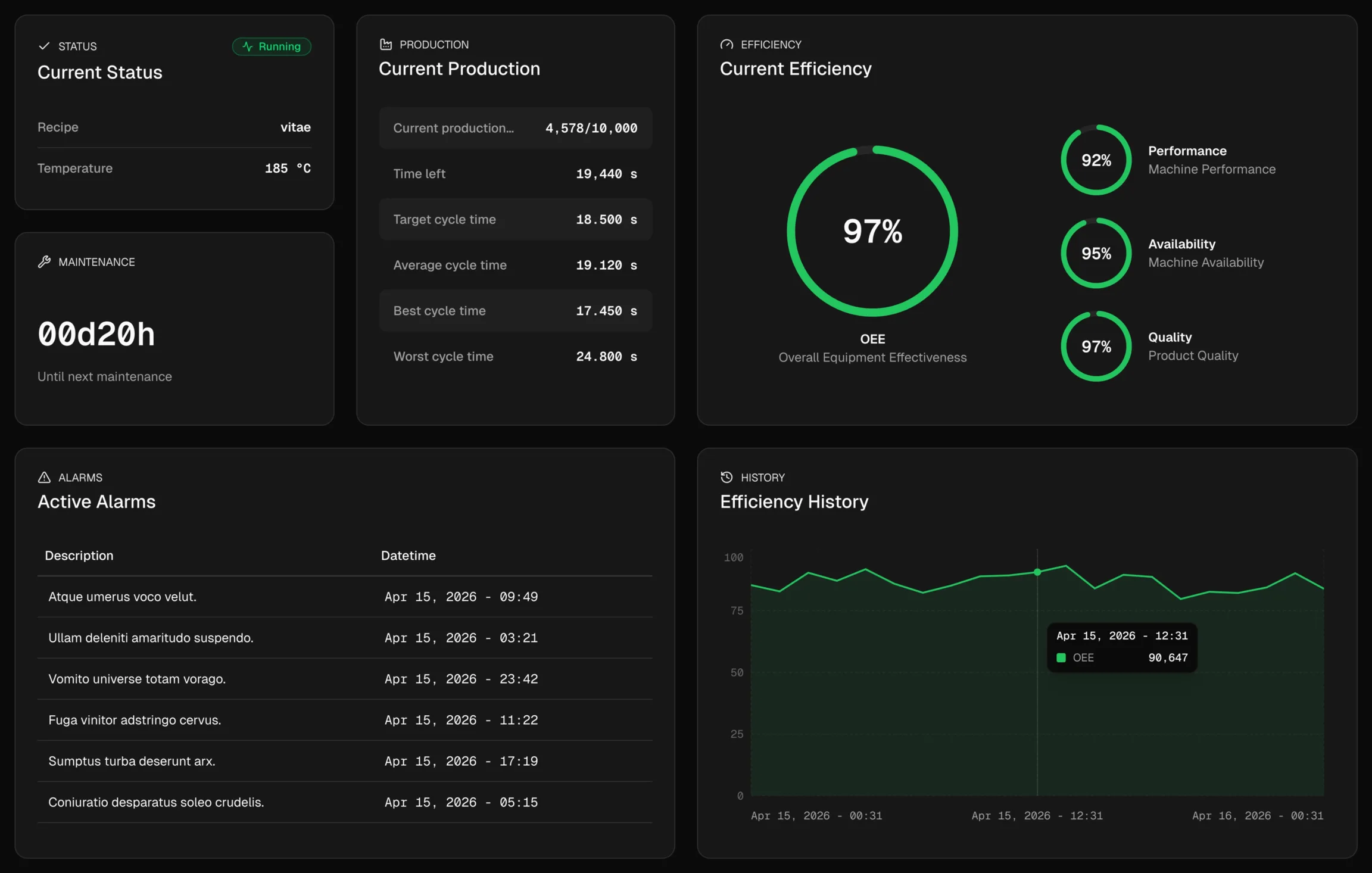Click the wrench icon next to MAINTENANCE

[44, 262]
